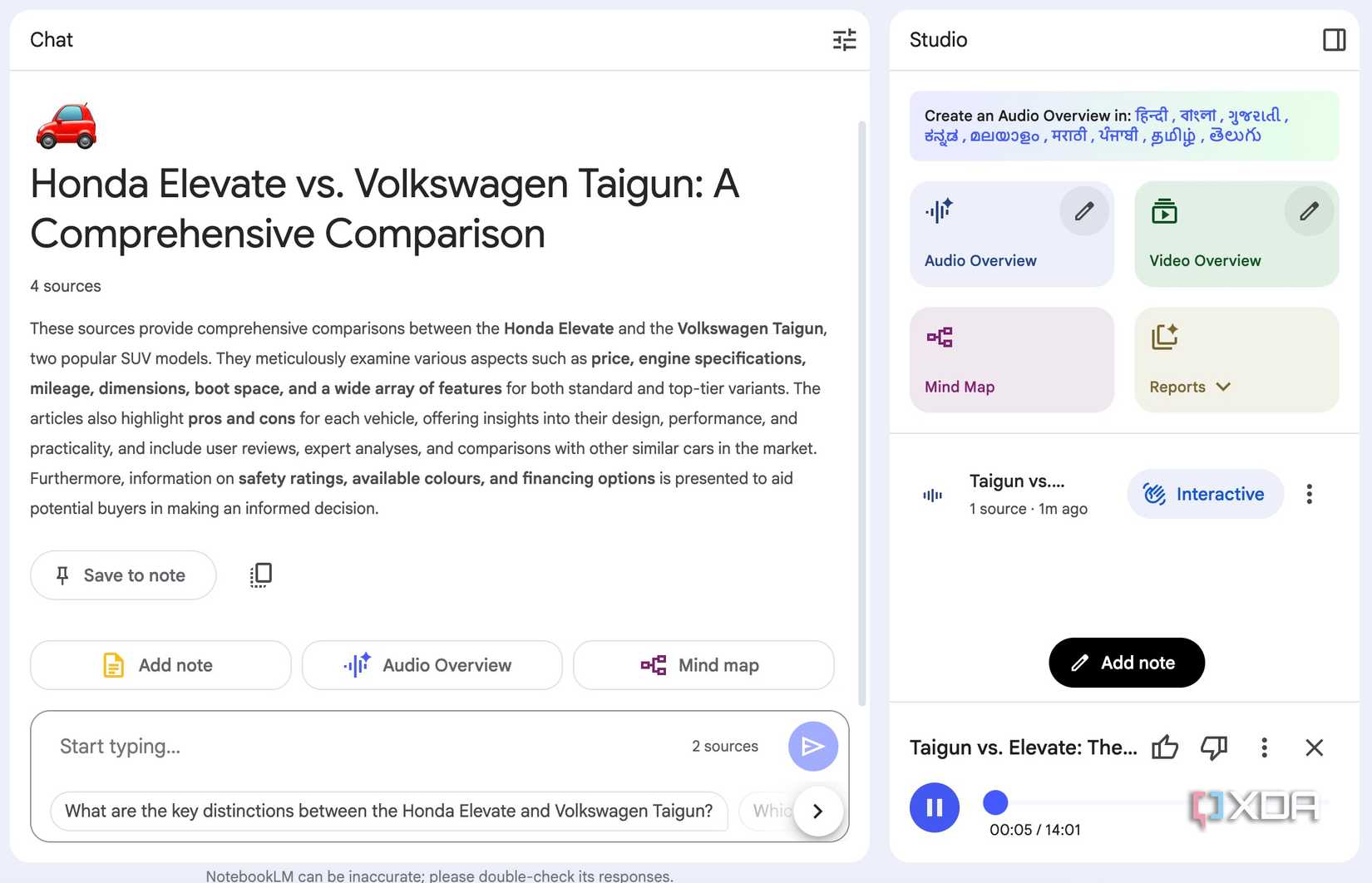
Task: Click the black Add note button
Action: [x=1126, y=663]
